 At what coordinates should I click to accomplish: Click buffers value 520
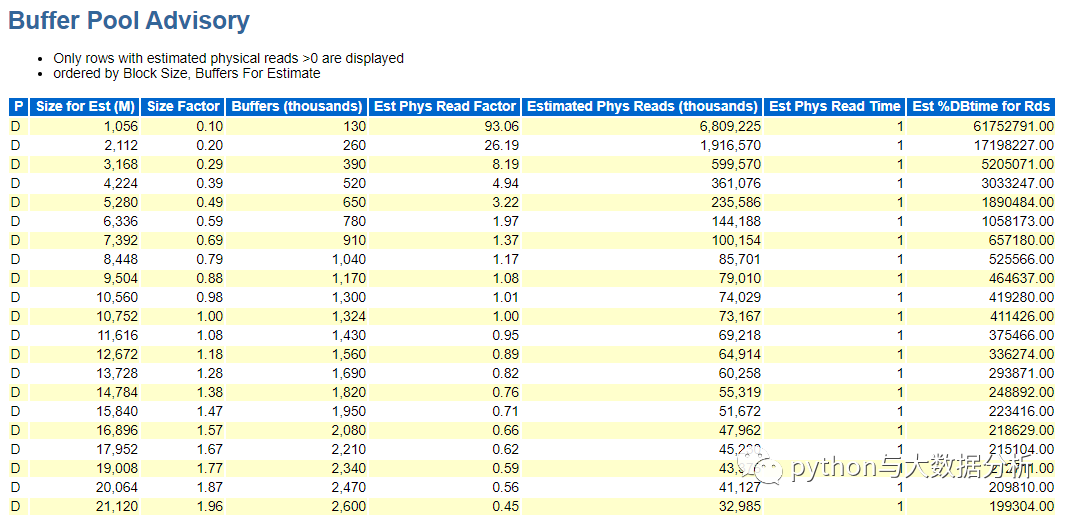[x=354, y=183]
